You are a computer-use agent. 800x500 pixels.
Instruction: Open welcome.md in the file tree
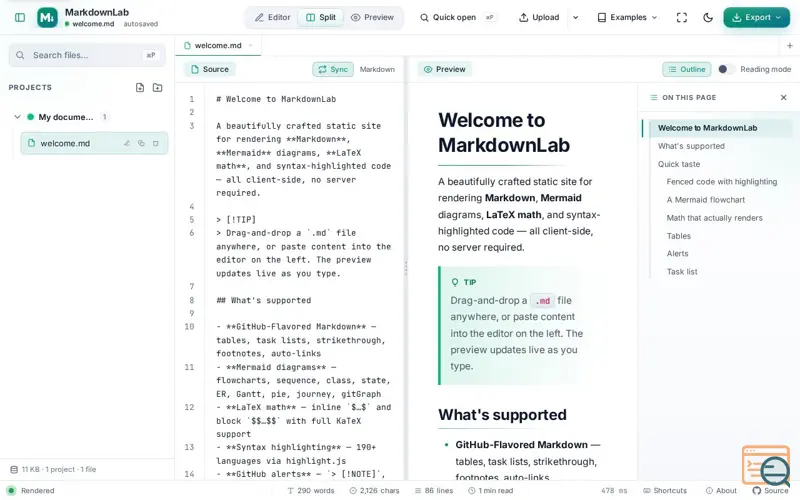coord(94,143)
